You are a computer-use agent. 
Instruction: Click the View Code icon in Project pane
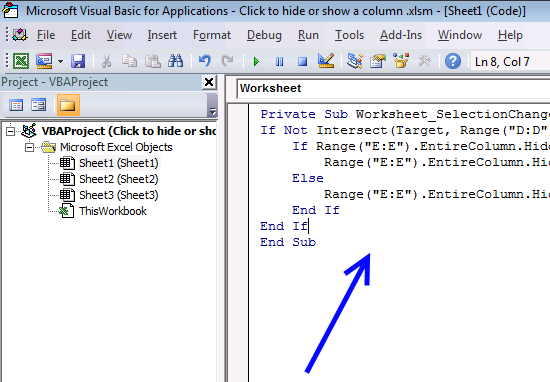pos(16,105)
